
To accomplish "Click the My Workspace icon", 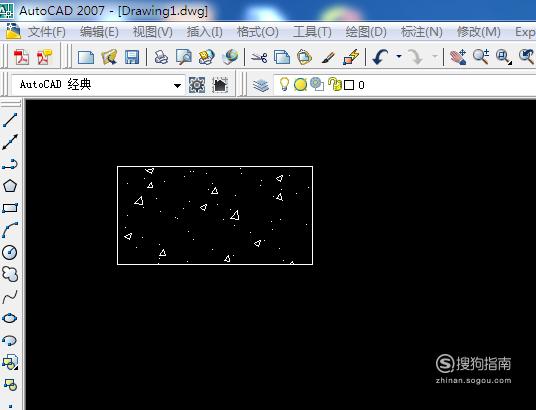I will (x=220, y=84).
